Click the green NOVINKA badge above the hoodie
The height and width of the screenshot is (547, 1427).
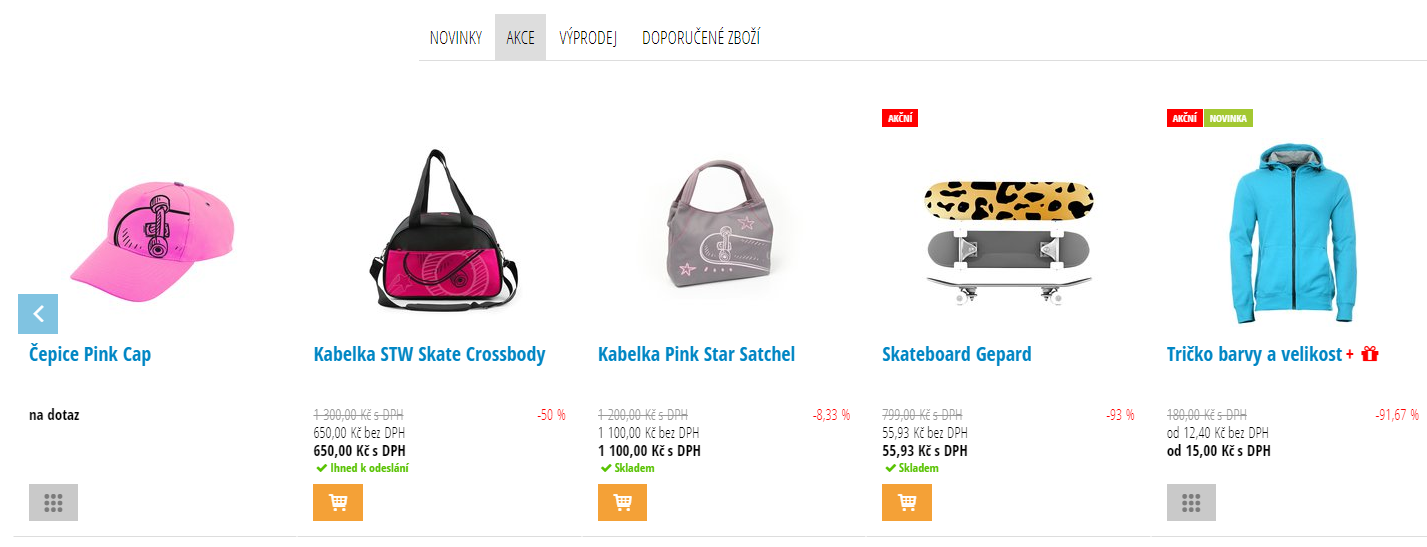point(1228,118)
